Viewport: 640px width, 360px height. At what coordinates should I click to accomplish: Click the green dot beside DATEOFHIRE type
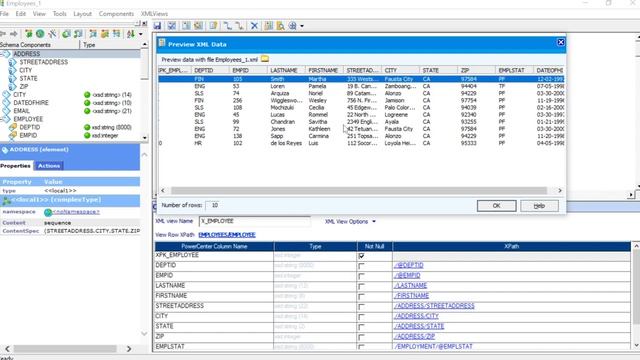point(87,103)
